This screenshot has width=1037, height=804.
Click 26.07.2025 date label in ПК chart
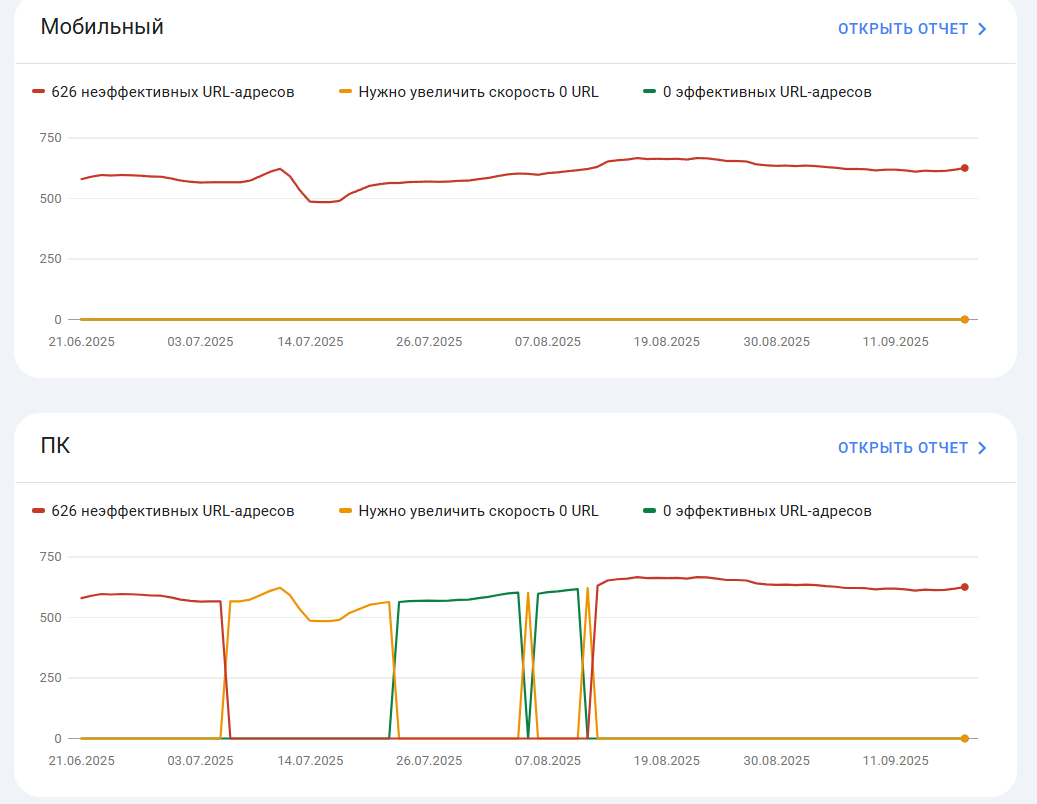[x=429, y=761]
